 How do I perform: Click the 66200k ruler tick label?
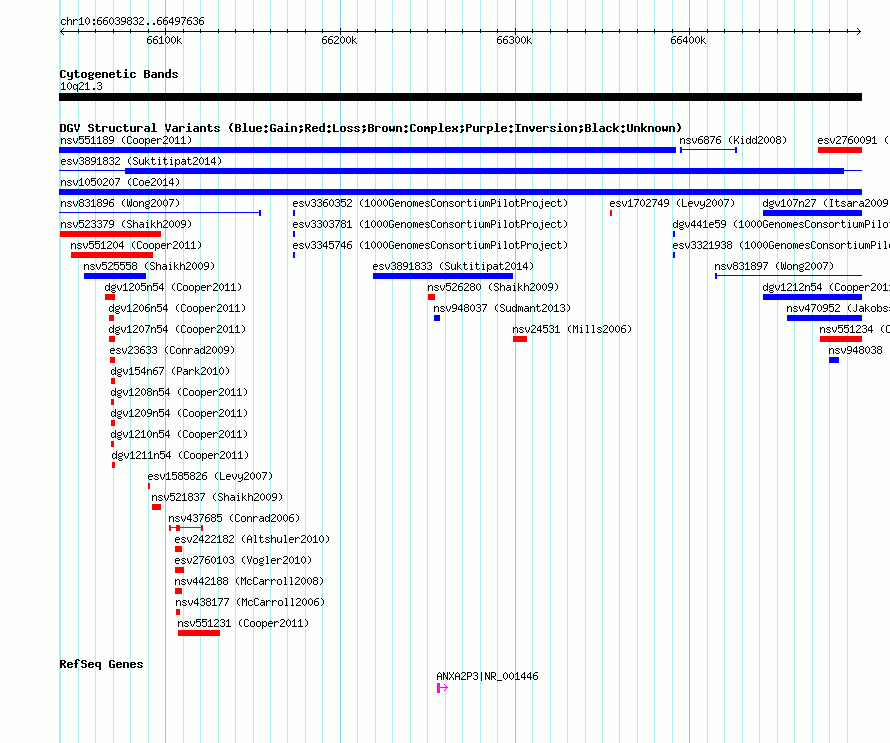point(339,40)
